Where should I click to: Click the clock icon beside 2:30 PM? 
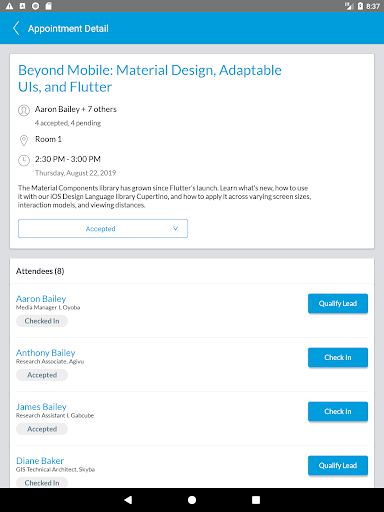[24, 160]
